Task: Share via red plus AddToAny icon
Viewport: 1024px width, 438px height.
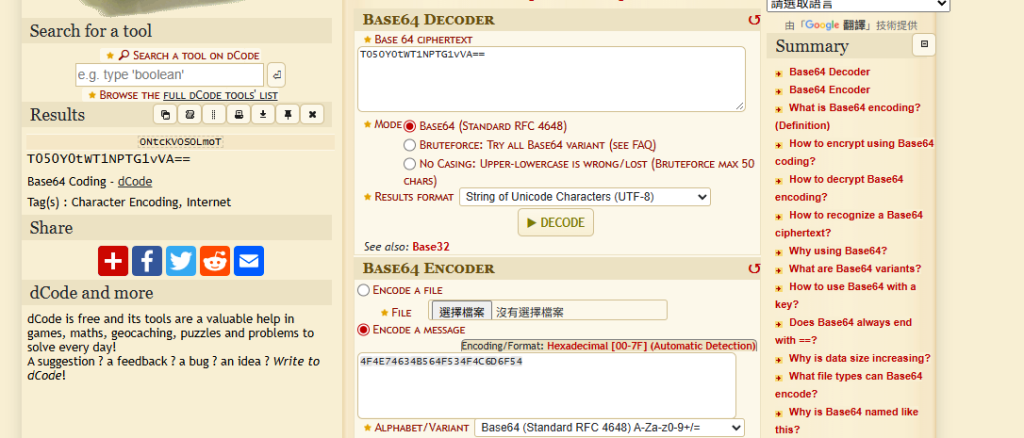Action: 113,261
